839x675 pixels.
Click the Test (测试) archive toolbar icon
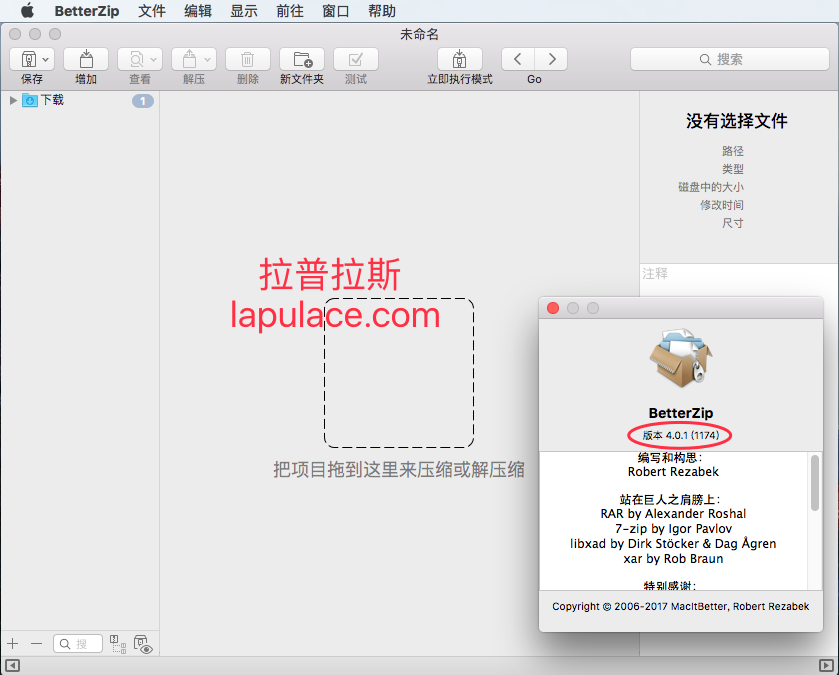pos(356,59)
